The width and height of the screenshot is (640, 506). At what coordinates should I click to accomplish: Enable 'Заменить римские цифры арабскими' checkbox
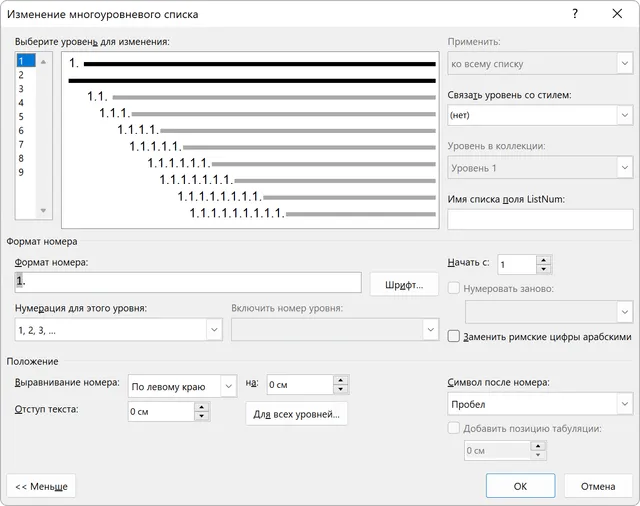(x=453, y=337)
